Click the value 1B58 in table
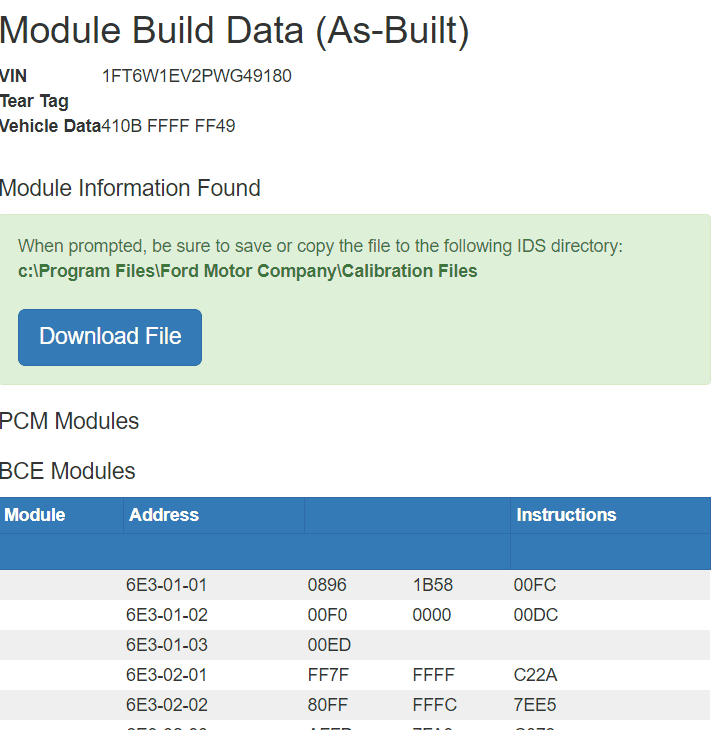 coord(433,585)
